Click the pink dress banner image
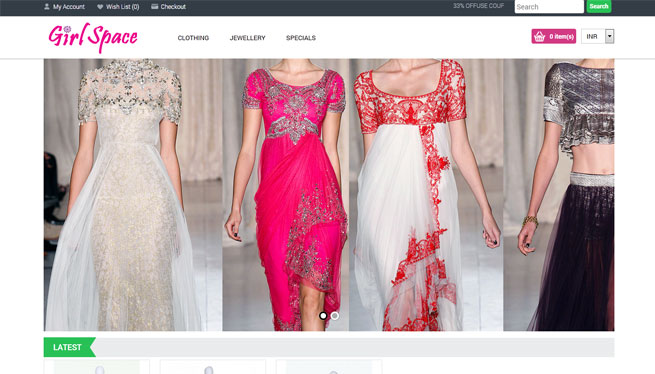Image resolution: width=655 pixels, height=374 pixels. tap(286, 195)
